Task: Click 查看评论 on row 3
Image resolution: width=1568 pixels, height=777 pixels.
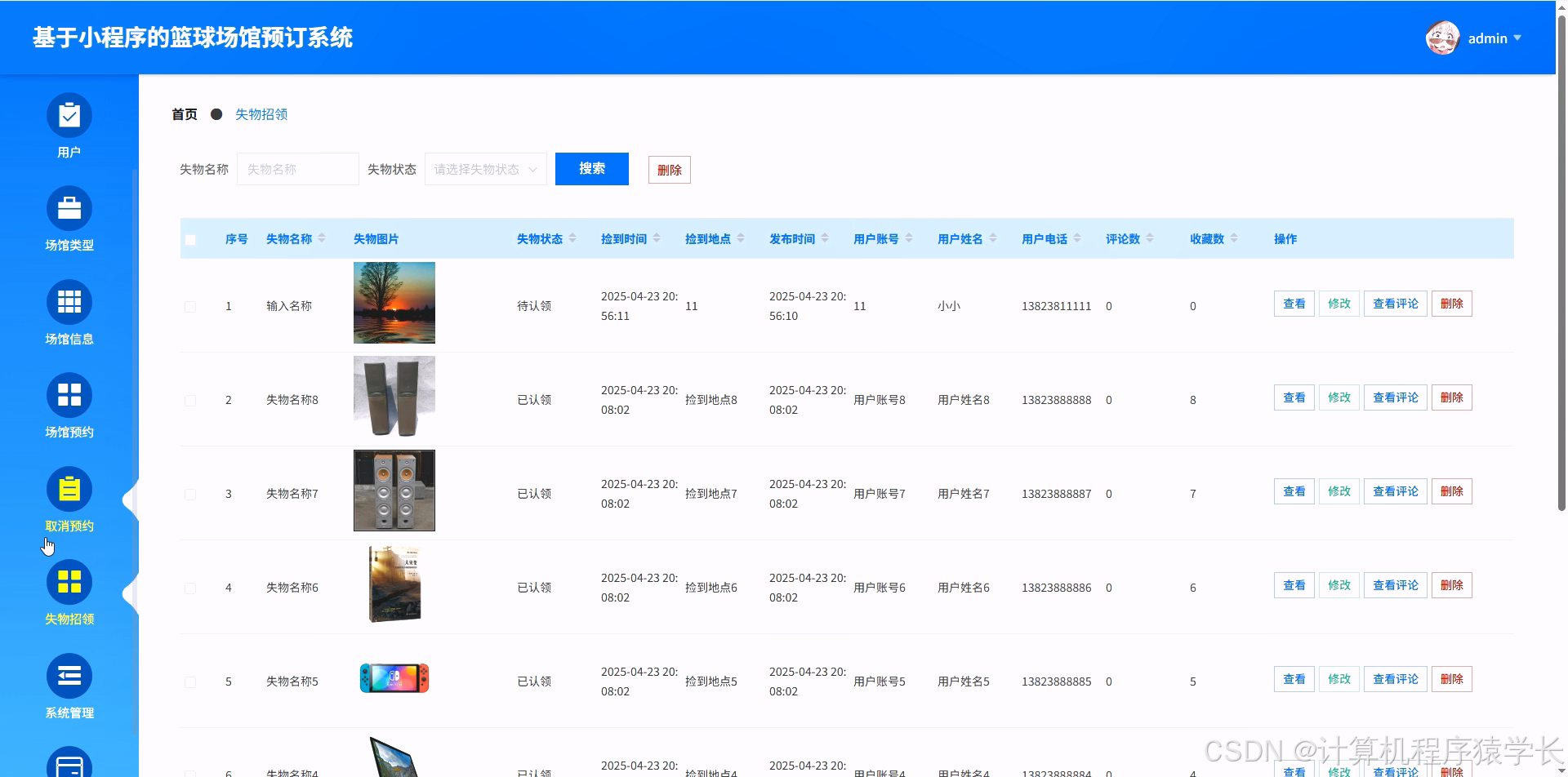Action: tap(1394, 491)
